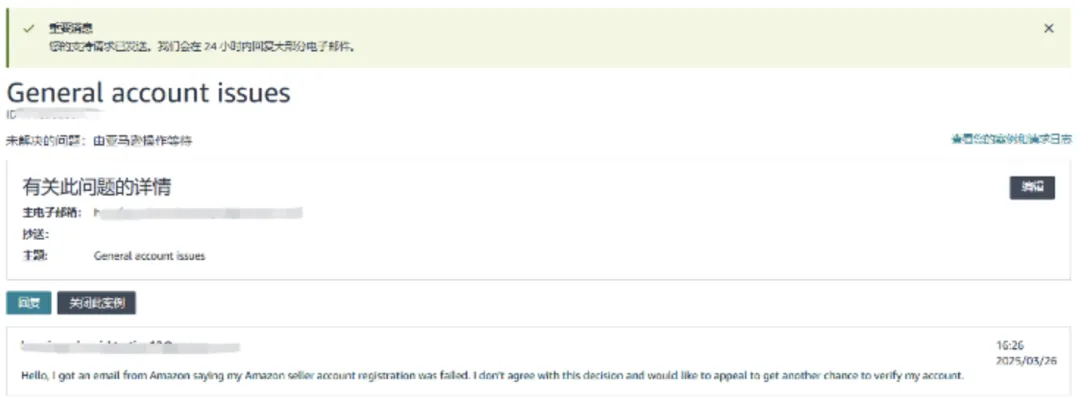
Task: Click the 关闭此案例 close case button
Action: 96,303
